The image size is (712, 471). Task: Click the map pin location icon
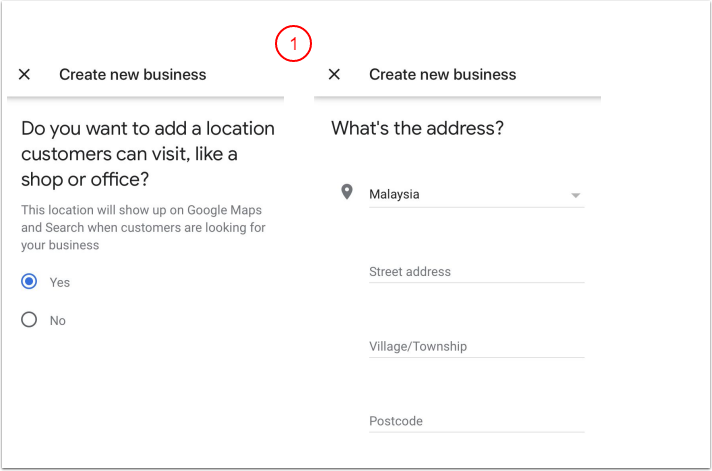coord(347,192)
